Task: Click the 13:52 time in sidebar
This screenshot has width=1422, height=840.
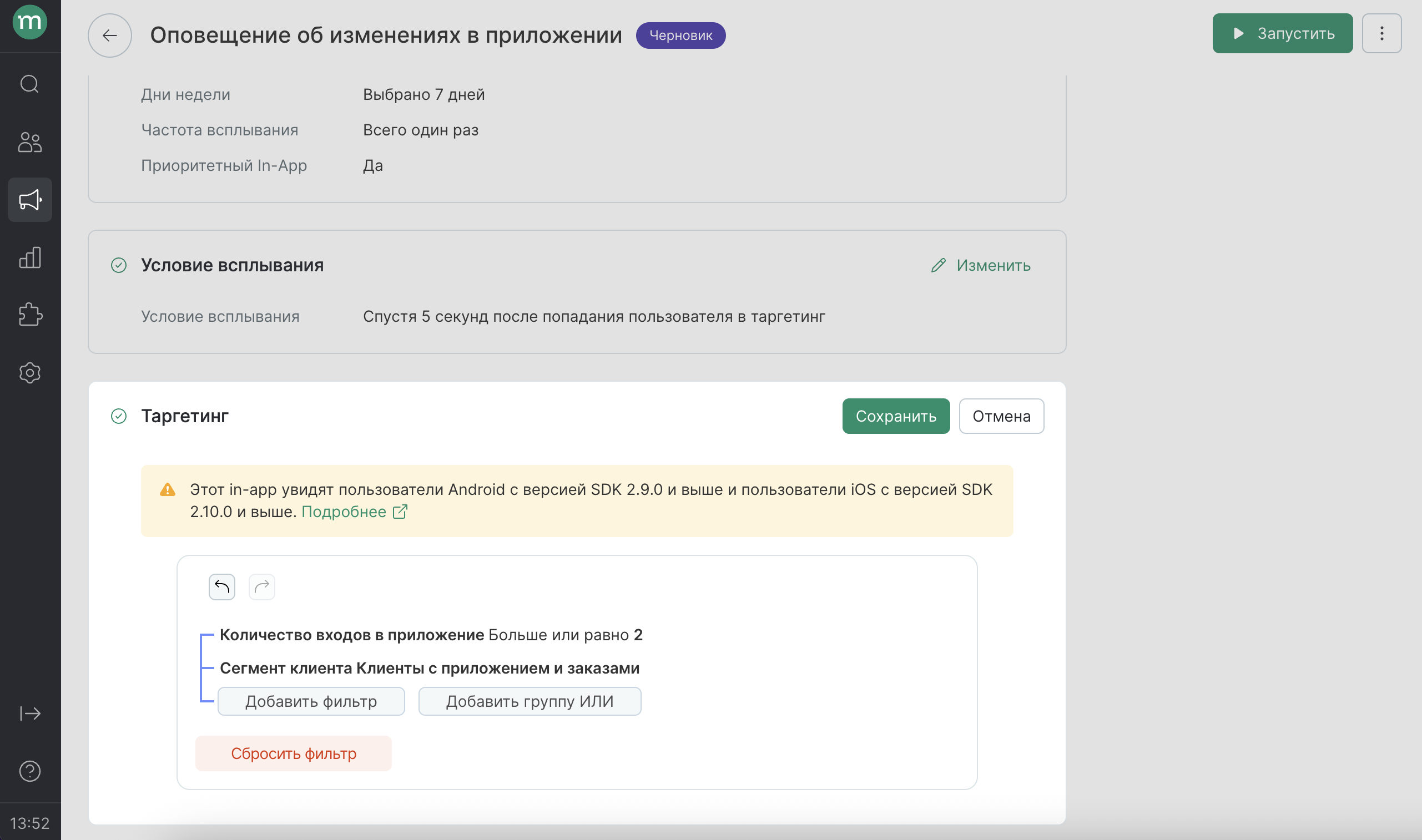Action: [29, 823]
